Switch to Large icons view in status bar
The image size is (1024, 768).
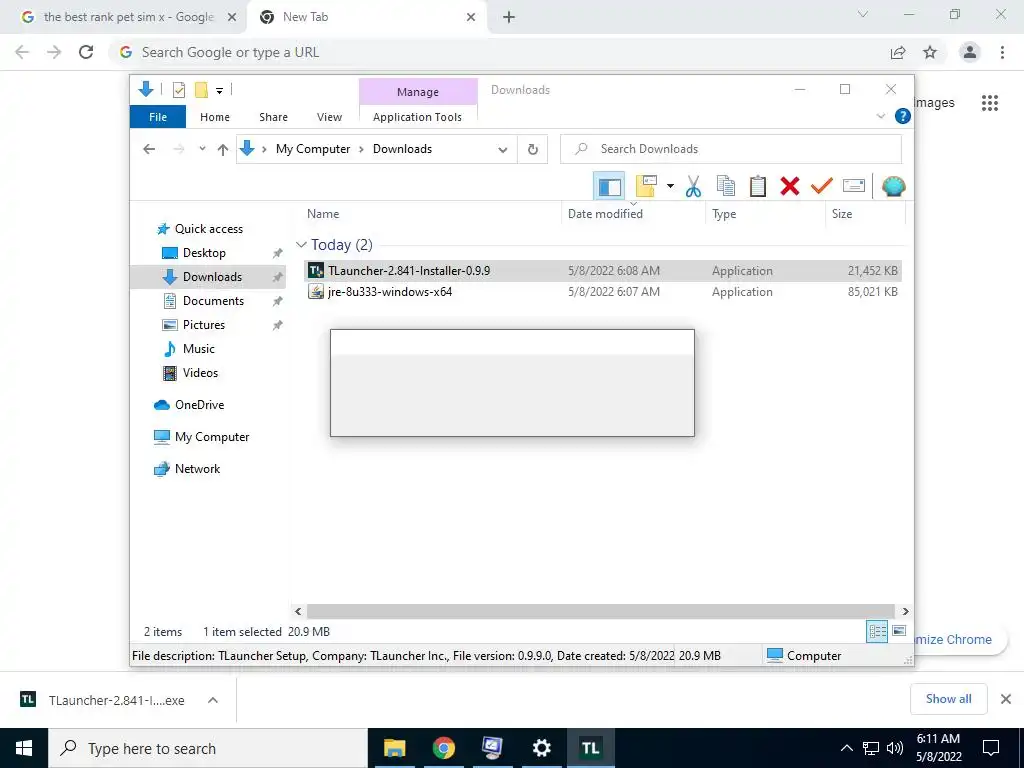(899, 631)
